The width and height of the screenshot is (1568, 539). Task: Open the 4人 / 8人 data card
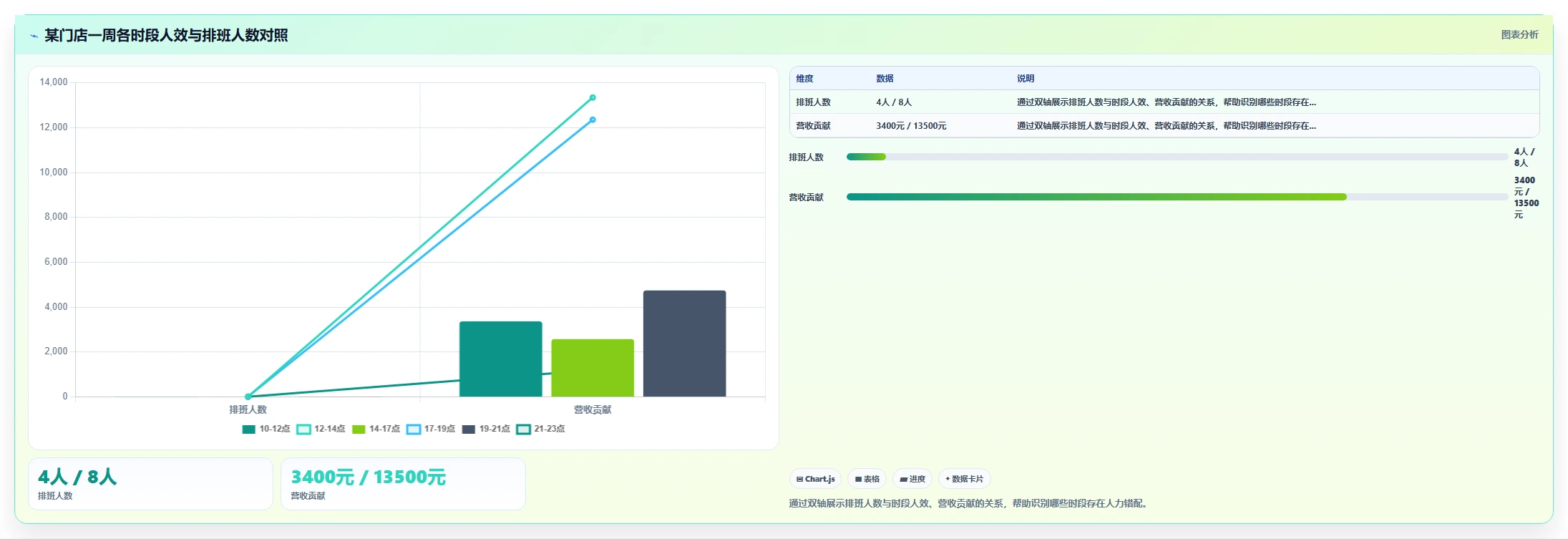tap(150, 484)
